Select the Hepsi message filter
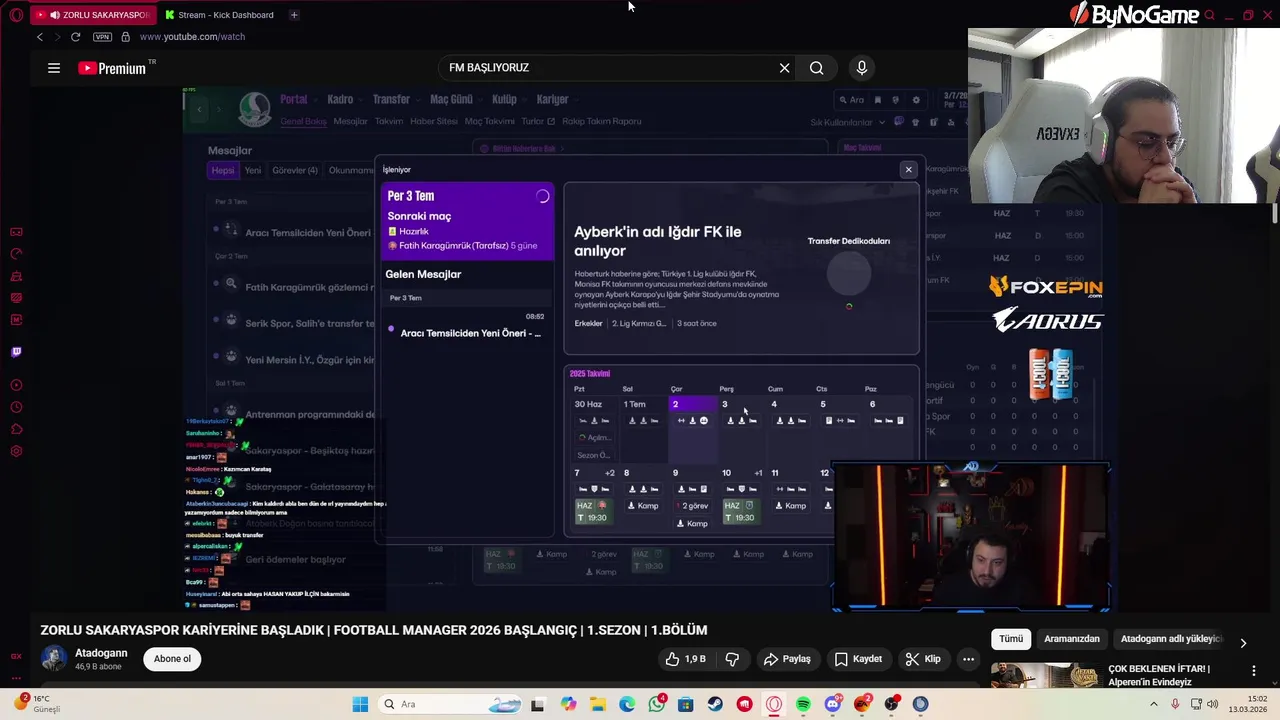 (x=223, y=170)
